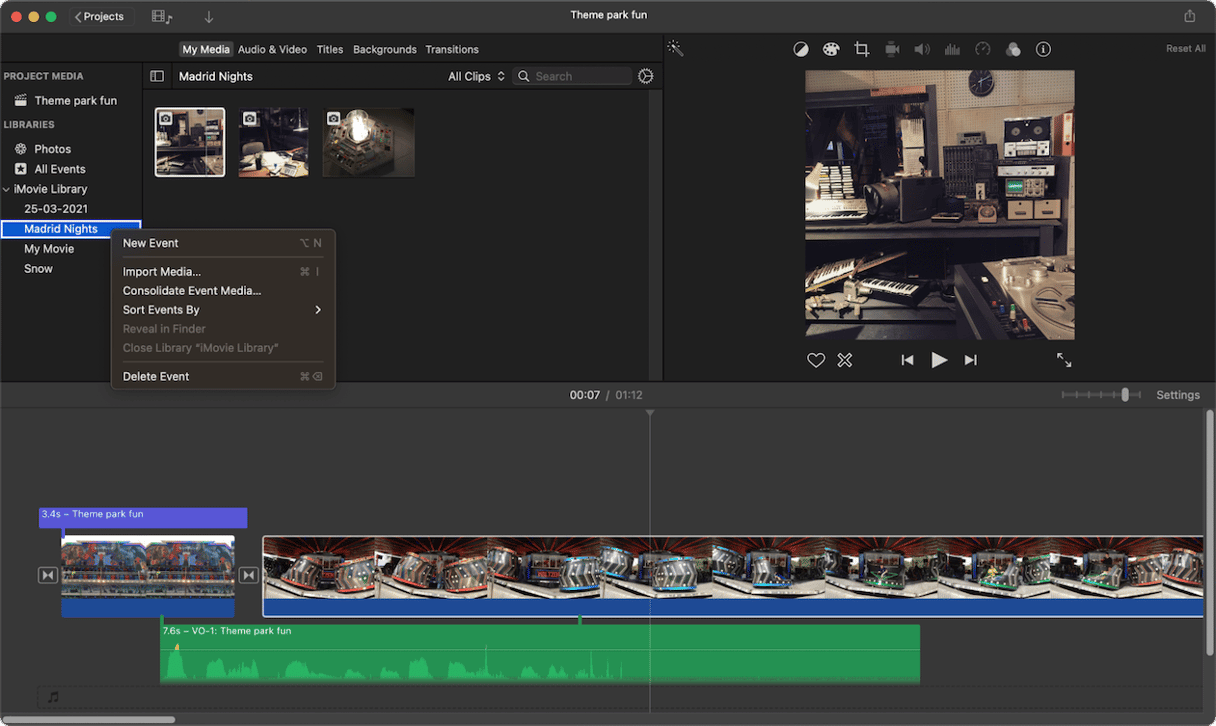Reject clip with X icon
Image resolution: width=1216 pixels, height=726 pixels.
point(845,360)
